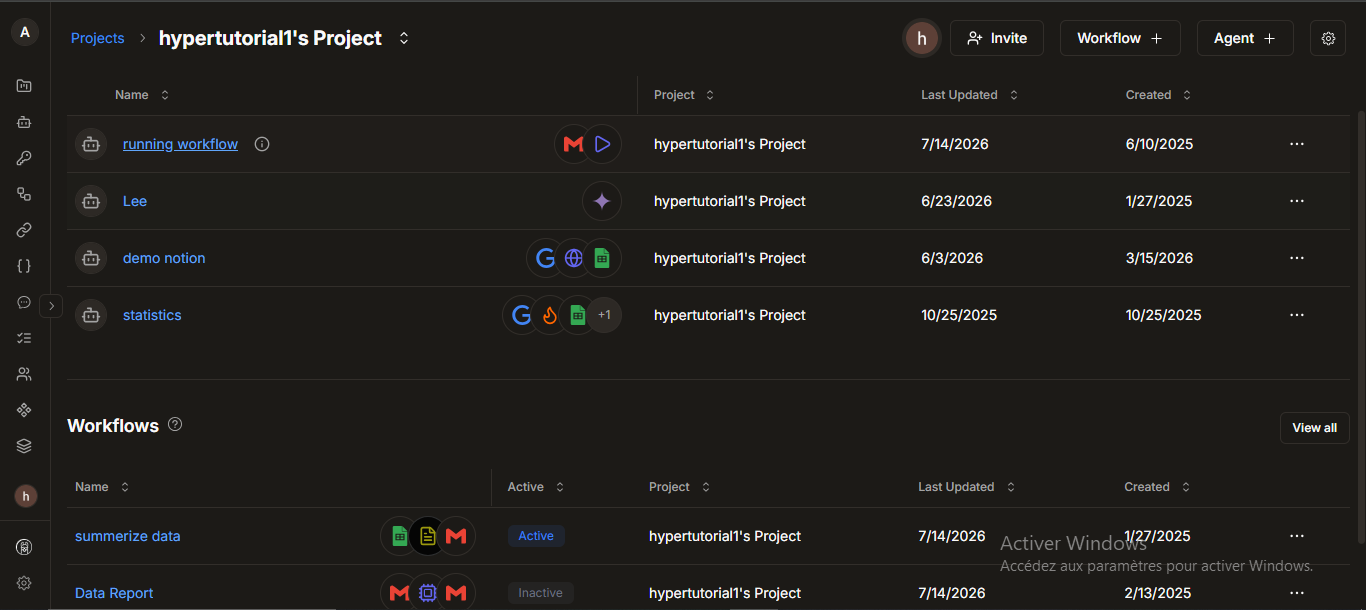Click the 'h' avatar in the sidebar
This screenshot has width=1366, height=610.
pos(25,495)
